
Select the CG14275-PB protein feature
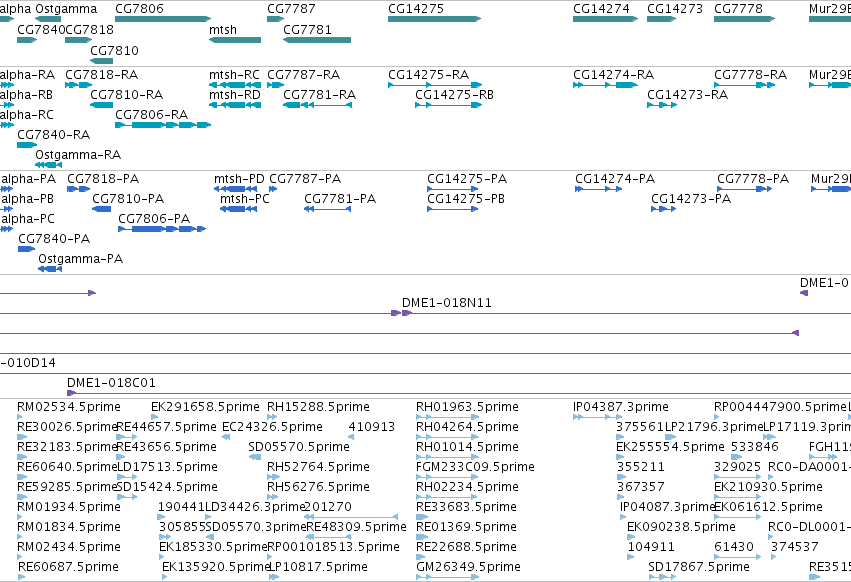click(x=453, y=209)
